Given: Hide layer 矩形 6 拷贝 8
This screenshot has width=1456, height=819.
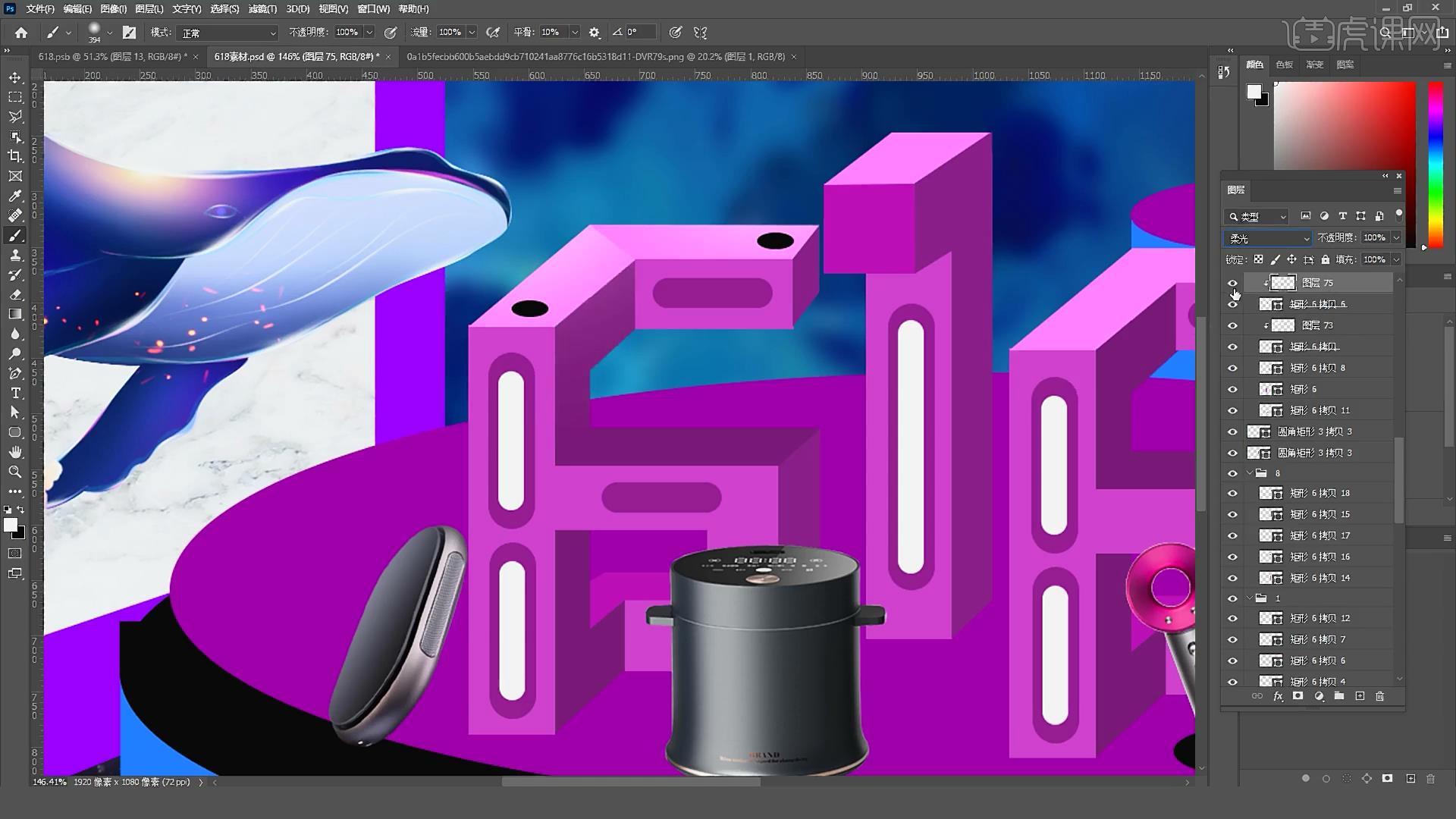Looking at the screenshot, I should (1232, 368).
